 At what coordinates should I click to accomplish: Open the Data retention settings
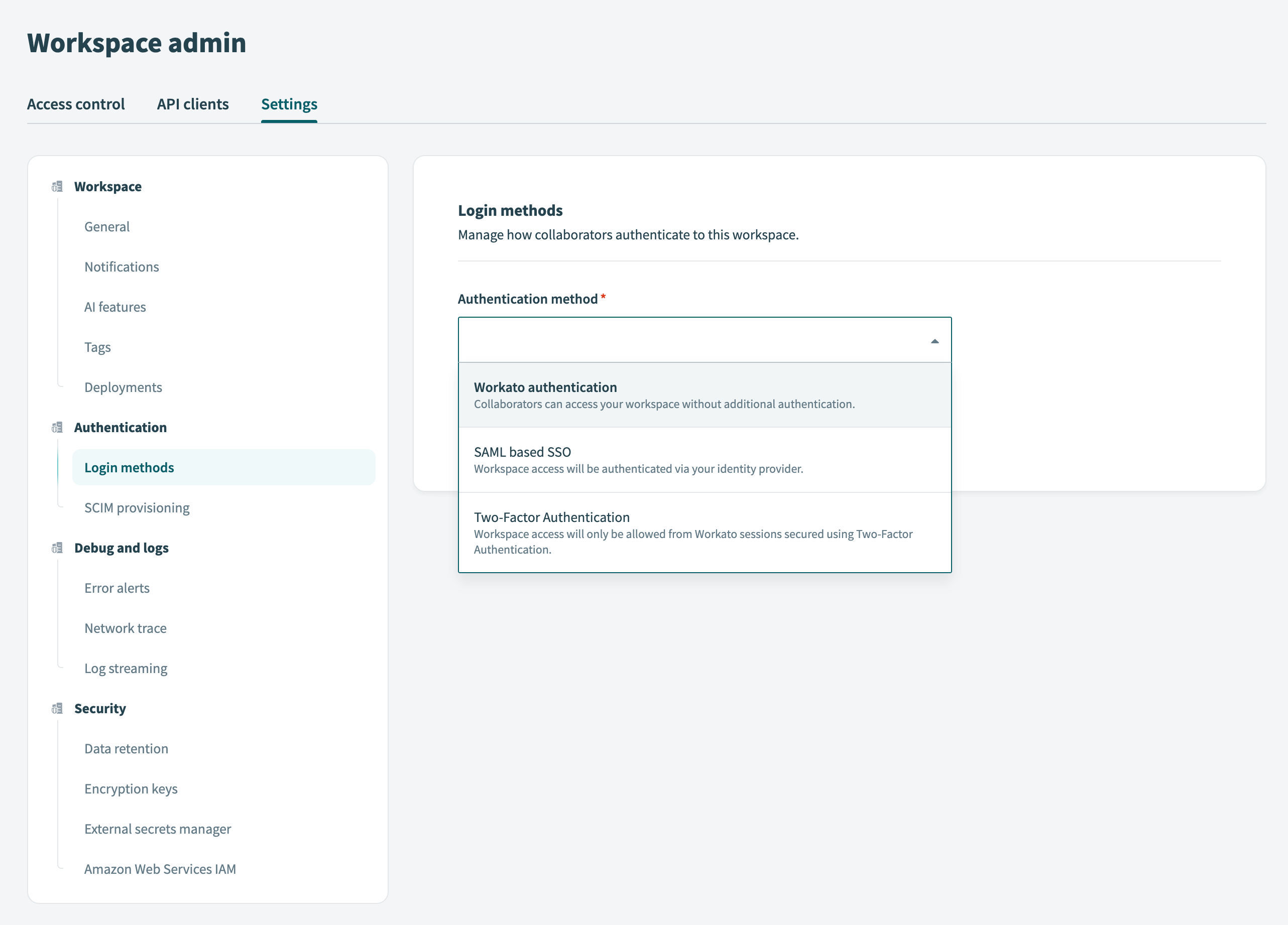[126, 748]
